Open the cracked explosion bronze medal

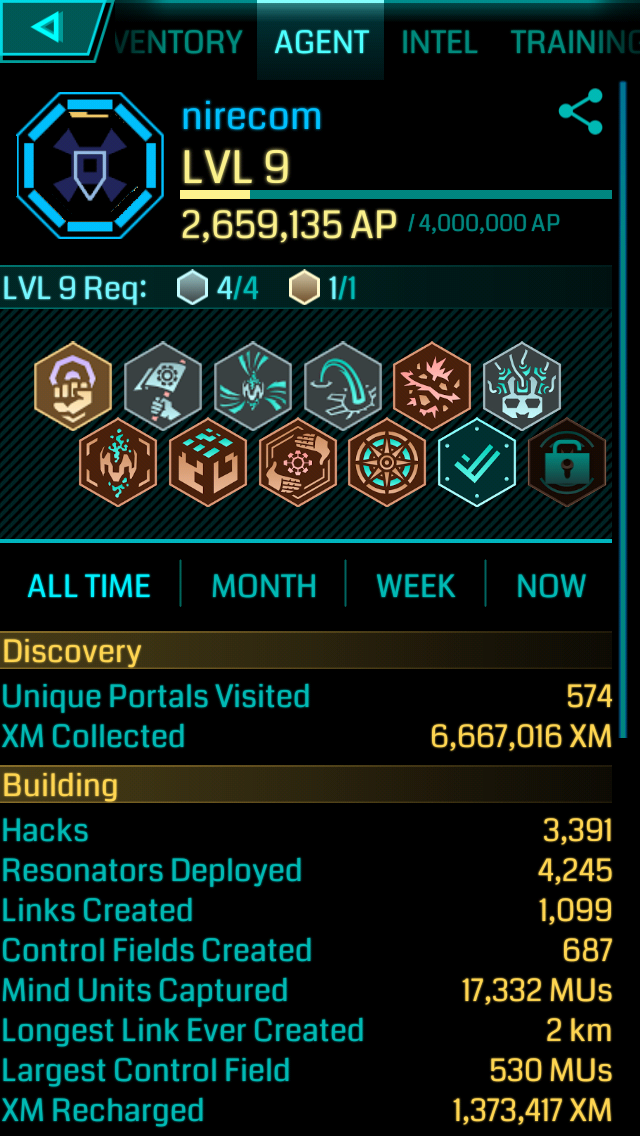click(432, 385)
